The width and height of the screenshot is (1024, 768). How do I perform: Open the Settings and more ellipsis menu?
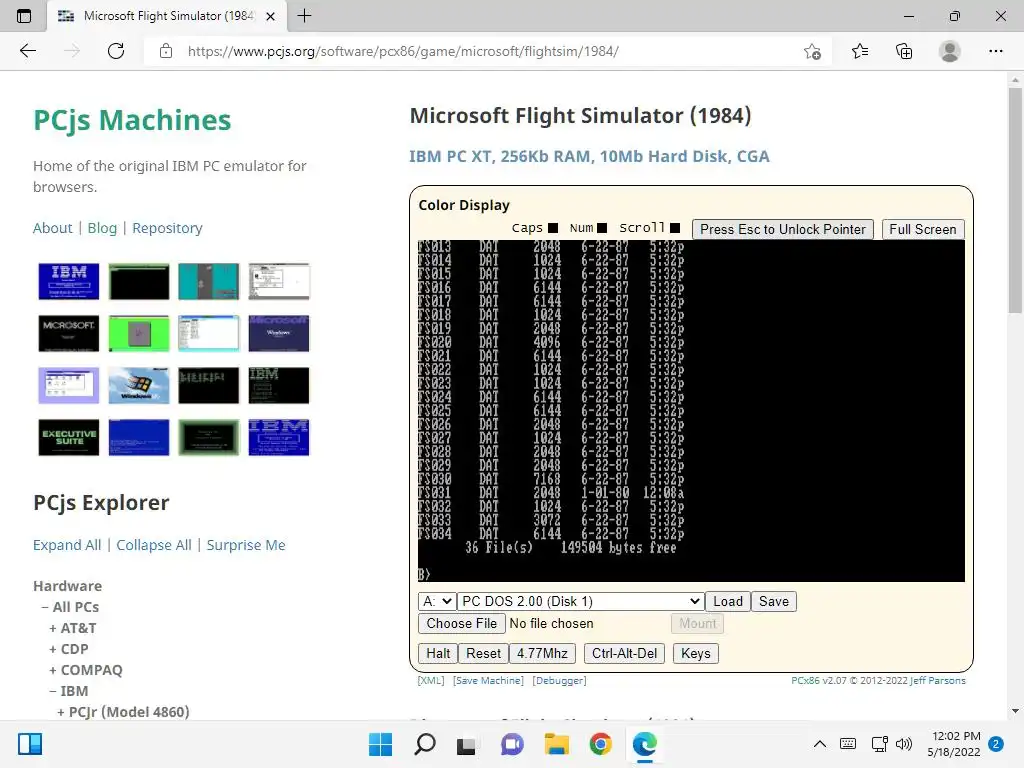pos(995,51)
